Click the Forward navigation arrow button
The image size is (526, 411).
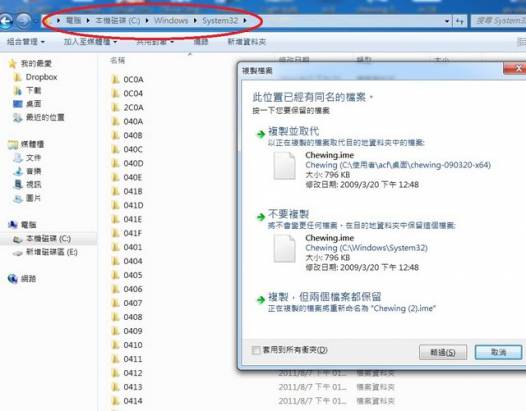[x=23, y=21]
